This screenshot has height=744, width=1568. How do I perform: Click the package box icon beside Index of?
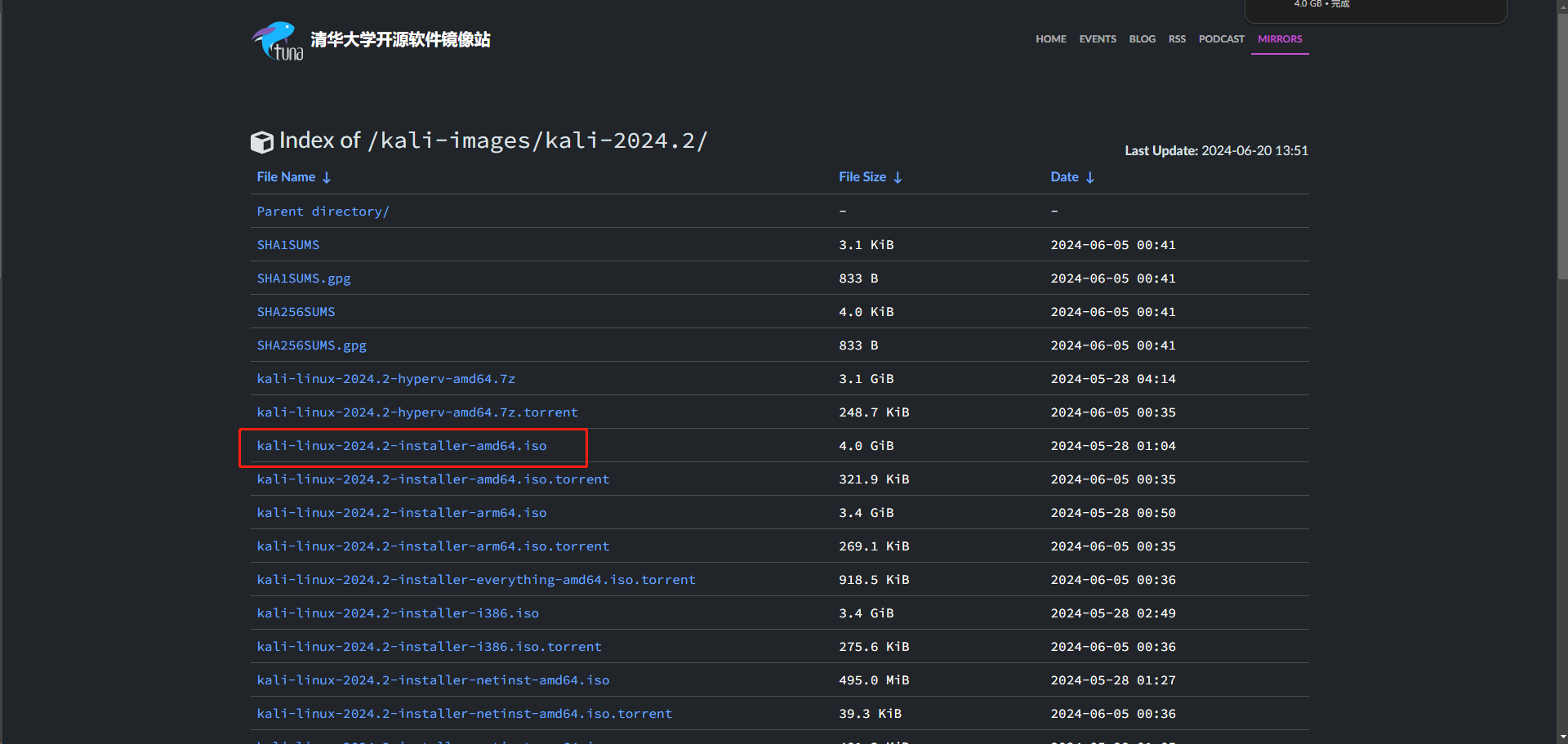point(262,142)
